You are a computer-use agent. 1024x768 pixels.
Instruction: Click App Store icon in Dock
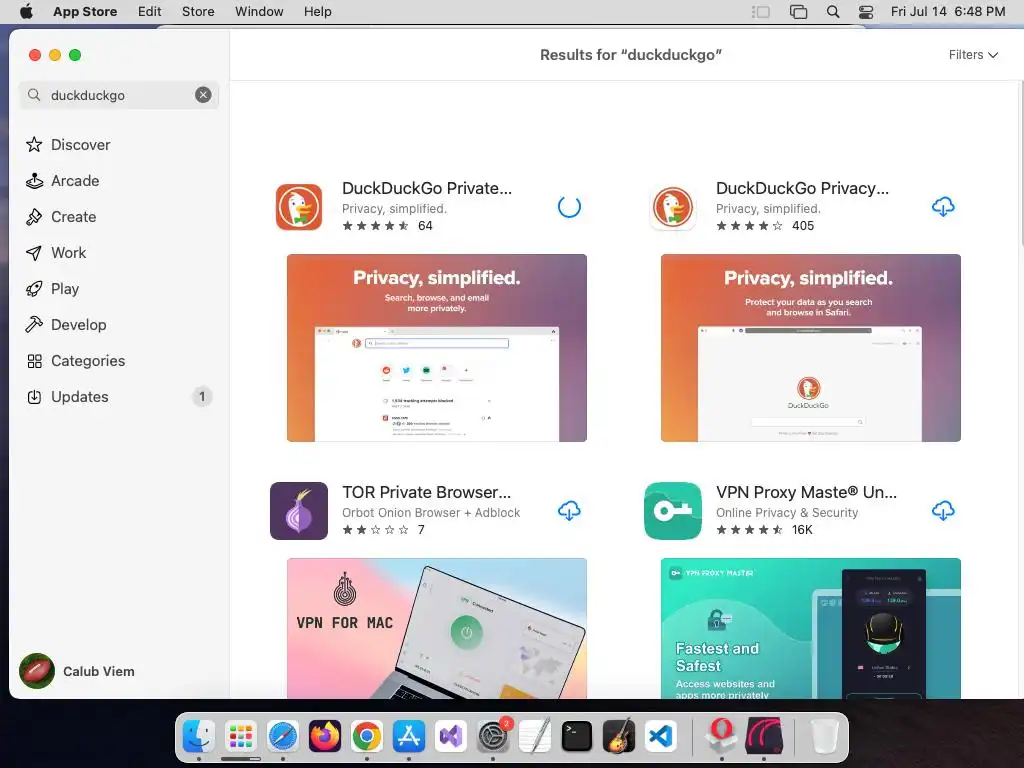click(x=409, y=737)
